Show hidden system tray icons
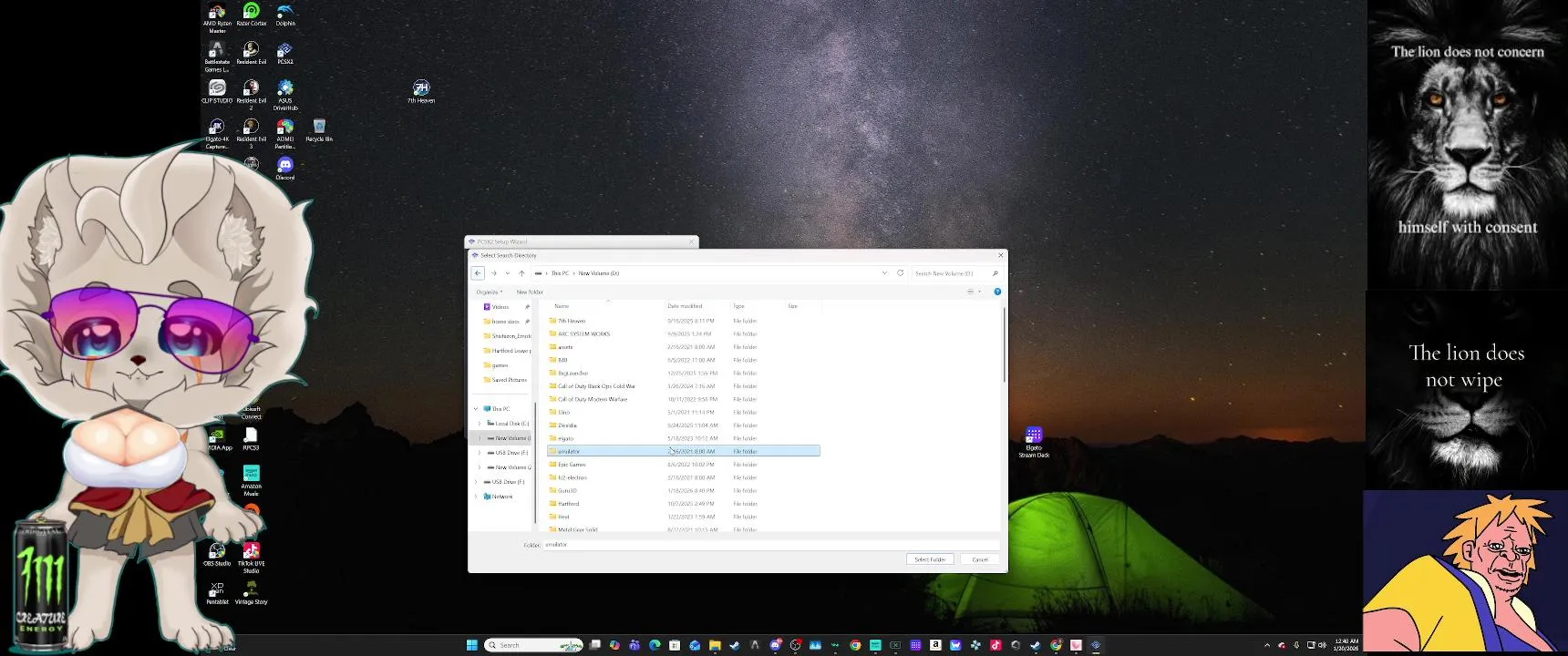1568x656 pixels. 1267,645
